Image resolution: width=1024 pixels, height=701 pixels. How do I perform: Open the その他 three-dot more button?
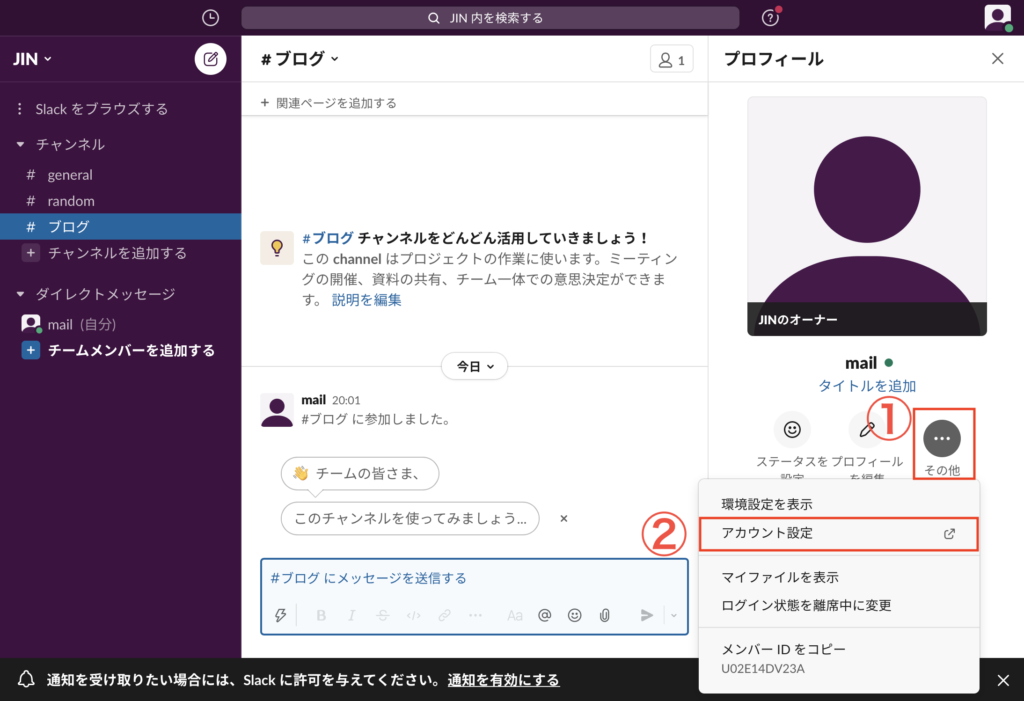pos(942,438)
